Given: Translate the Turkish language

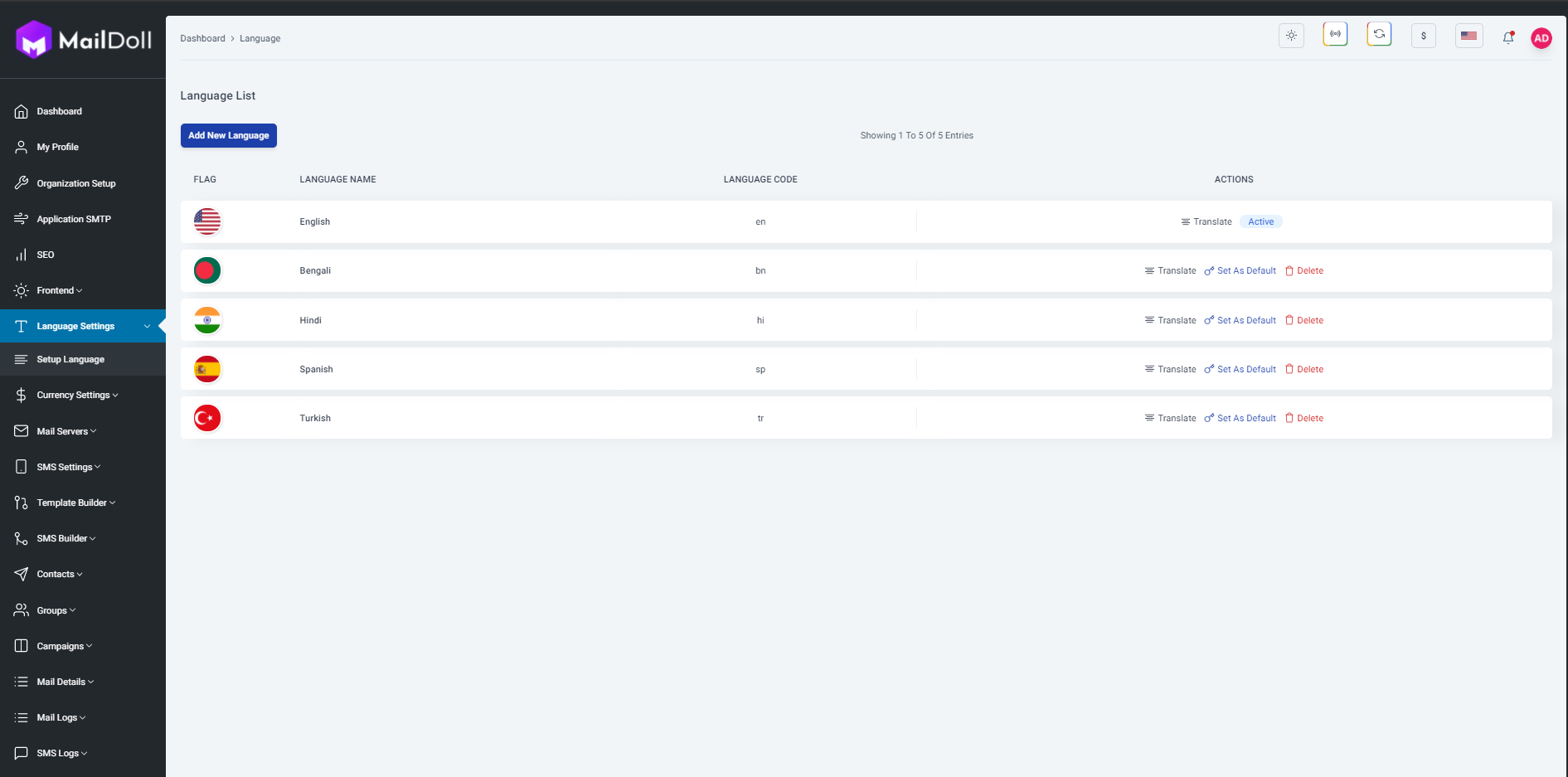Looking at the screenshot, I should tap(1170, 418).
